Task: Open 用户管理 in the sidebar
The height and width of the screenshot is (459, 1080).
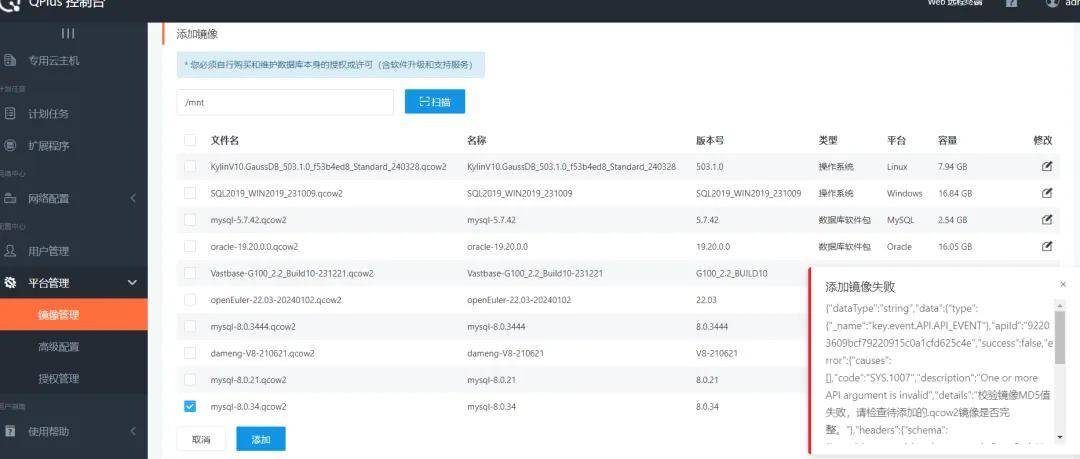Action: tap(48, 251)
